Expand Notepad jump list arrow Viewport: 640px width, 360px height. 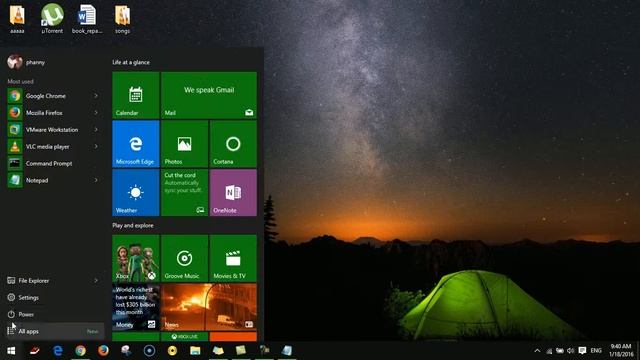[96, 180]
